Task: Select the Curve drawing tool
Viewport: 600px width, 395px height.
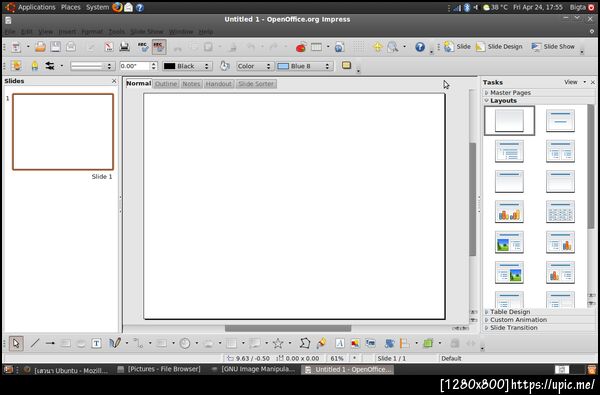Action: pyautogui.click(x=115, y=343)
